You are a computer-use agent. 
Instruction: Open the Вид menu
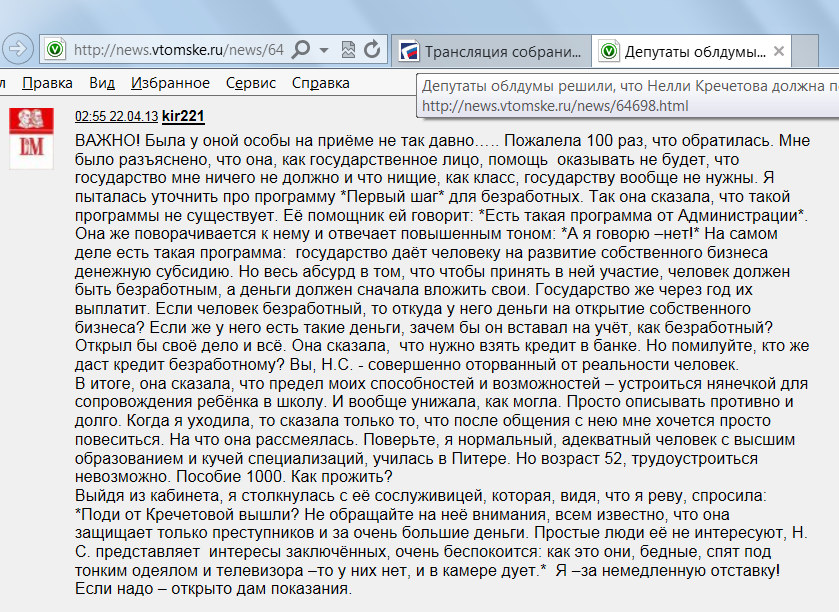(102, 83)
